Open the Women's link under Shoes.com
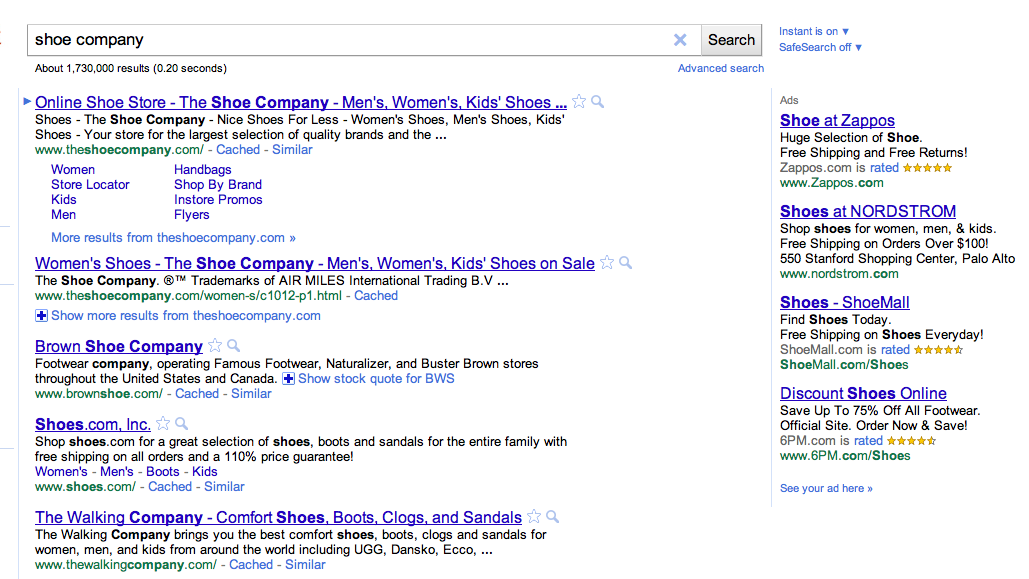Image resolution: width=1029 pixels, height=579 pixels. tap(61, 471)
